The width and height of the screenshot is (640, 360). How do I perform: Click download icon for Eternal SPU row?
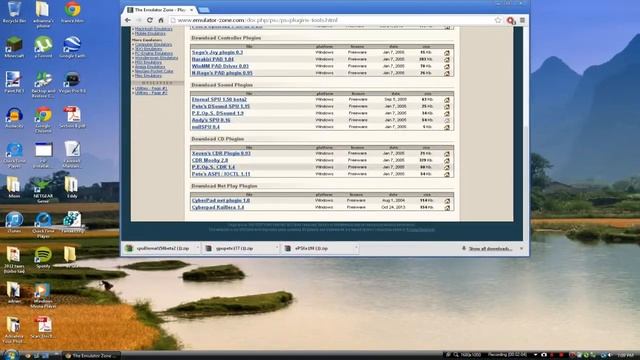pos(447,100)
